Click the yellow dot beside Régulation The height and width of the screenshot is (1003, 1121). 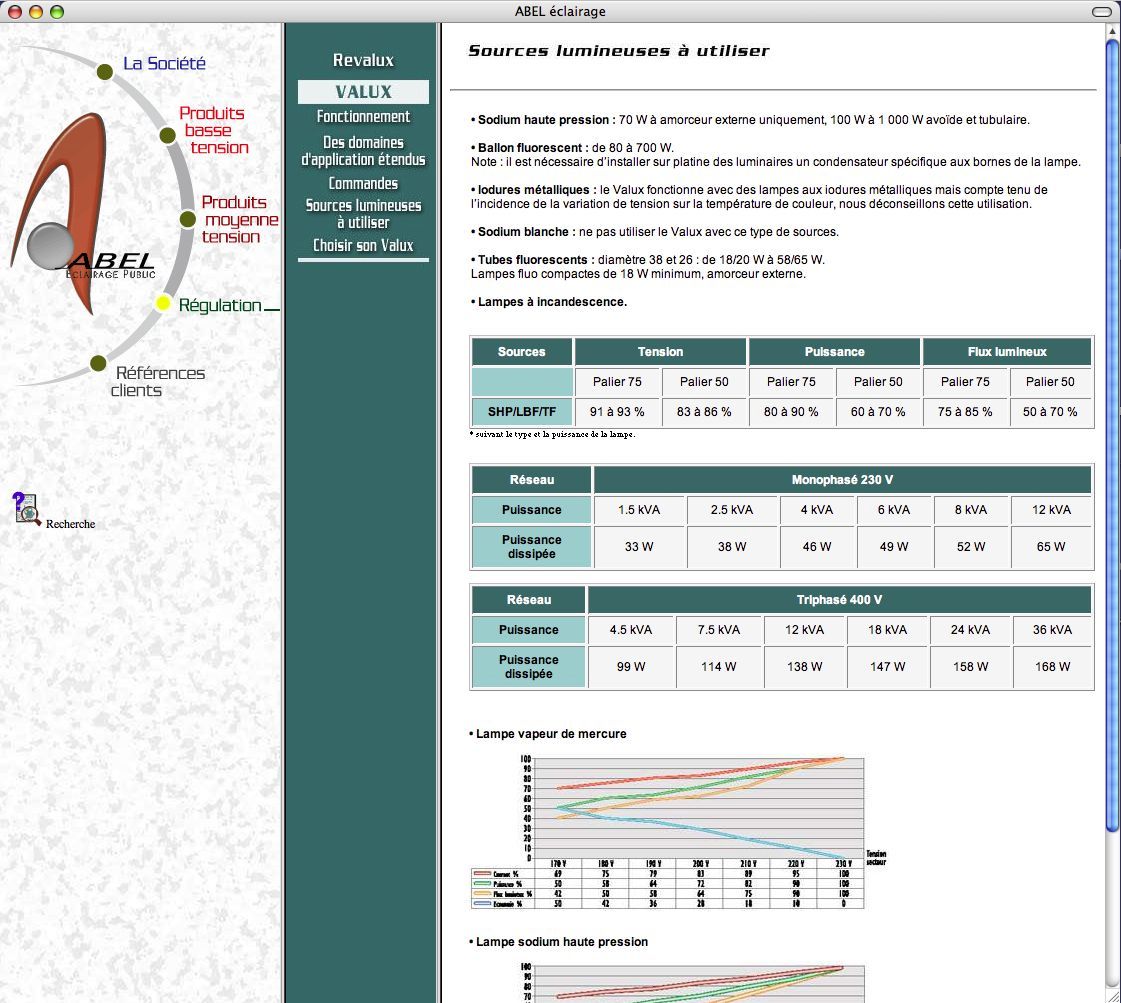(163, 303)
